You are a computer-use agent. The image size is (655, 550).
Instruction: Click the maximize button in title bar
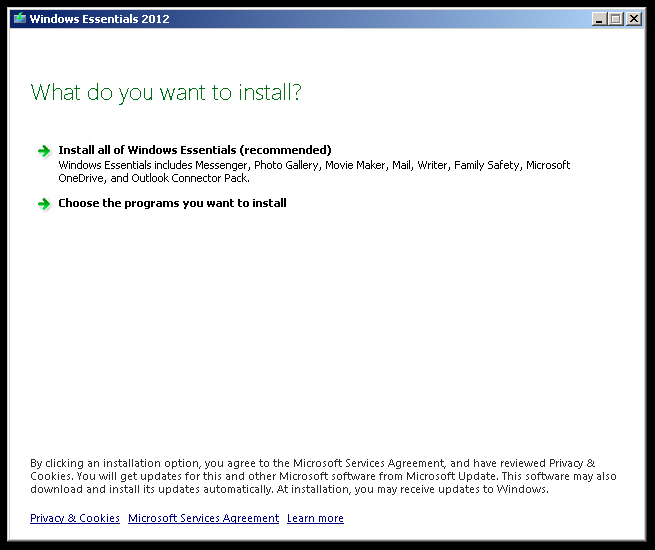click(x=616, y=19)
